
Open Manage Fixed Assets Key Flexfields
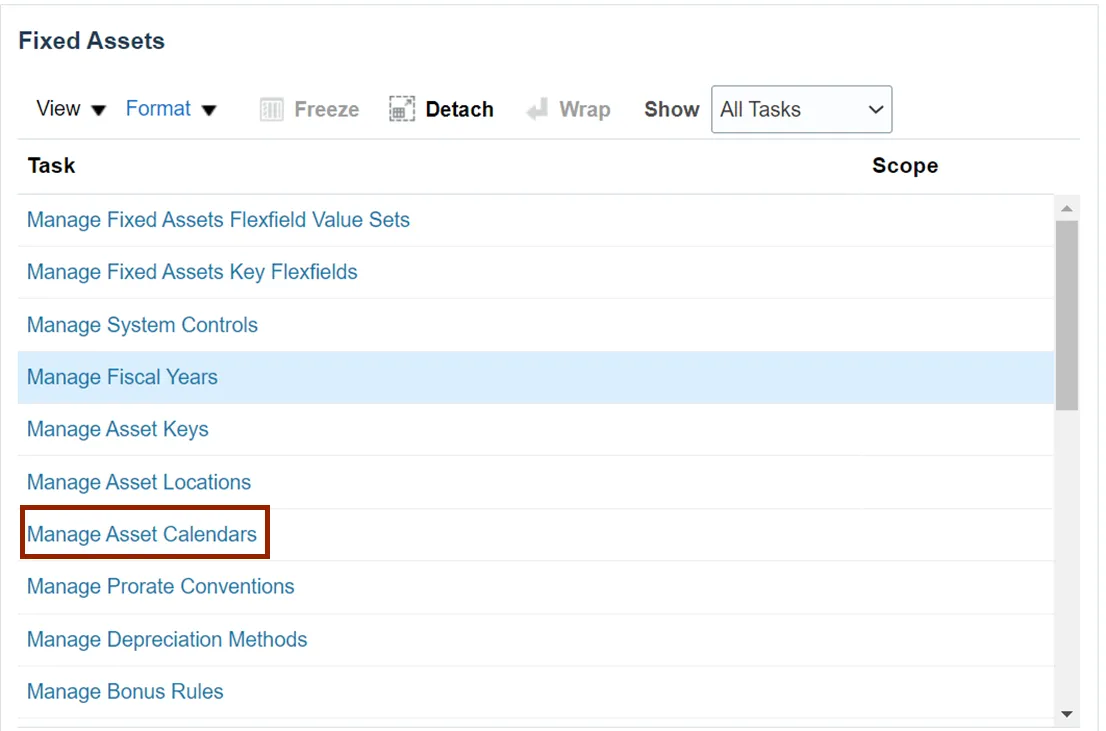[192, 272]
